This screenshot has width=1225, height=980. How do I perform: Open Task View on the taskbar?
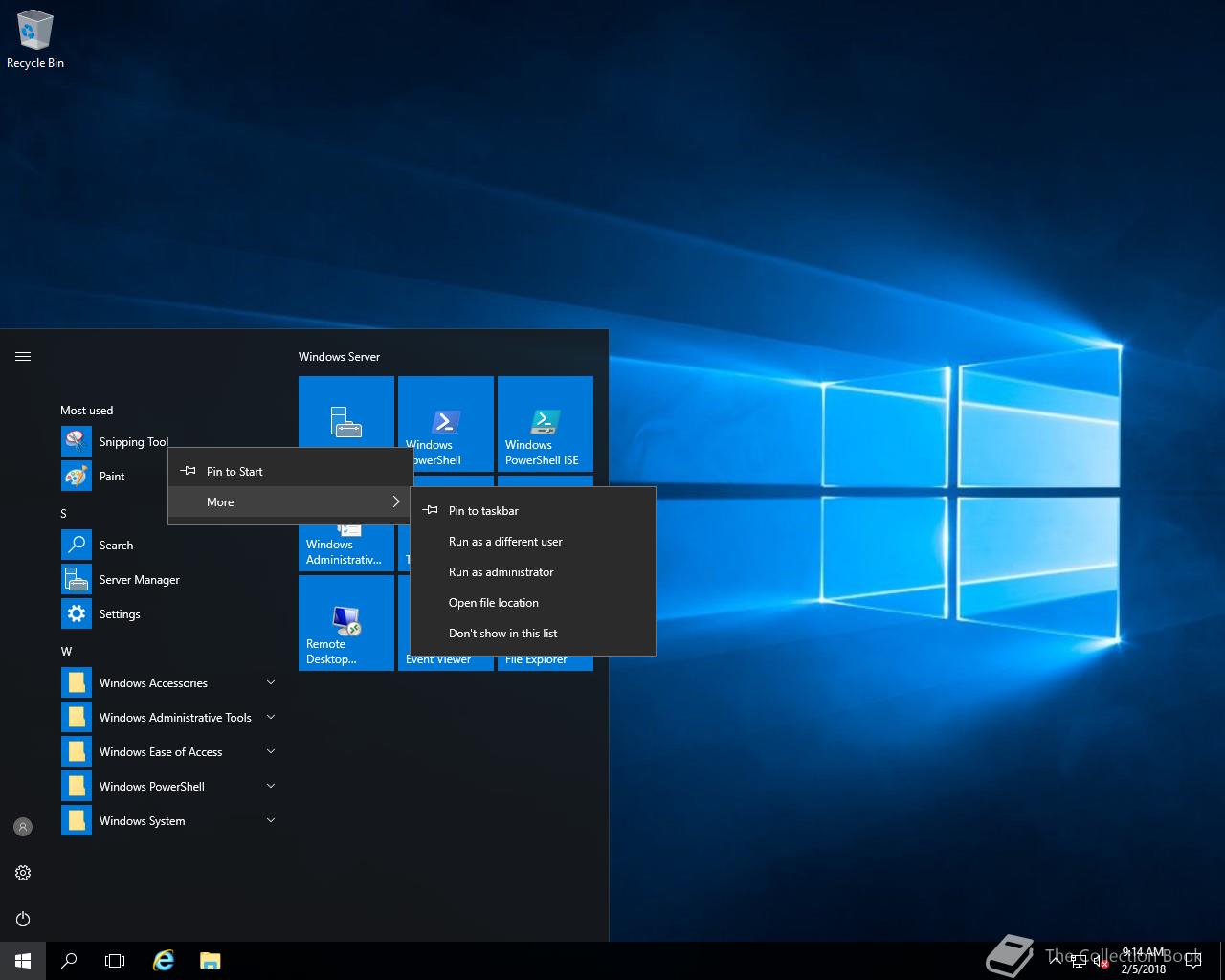(115, 961)
